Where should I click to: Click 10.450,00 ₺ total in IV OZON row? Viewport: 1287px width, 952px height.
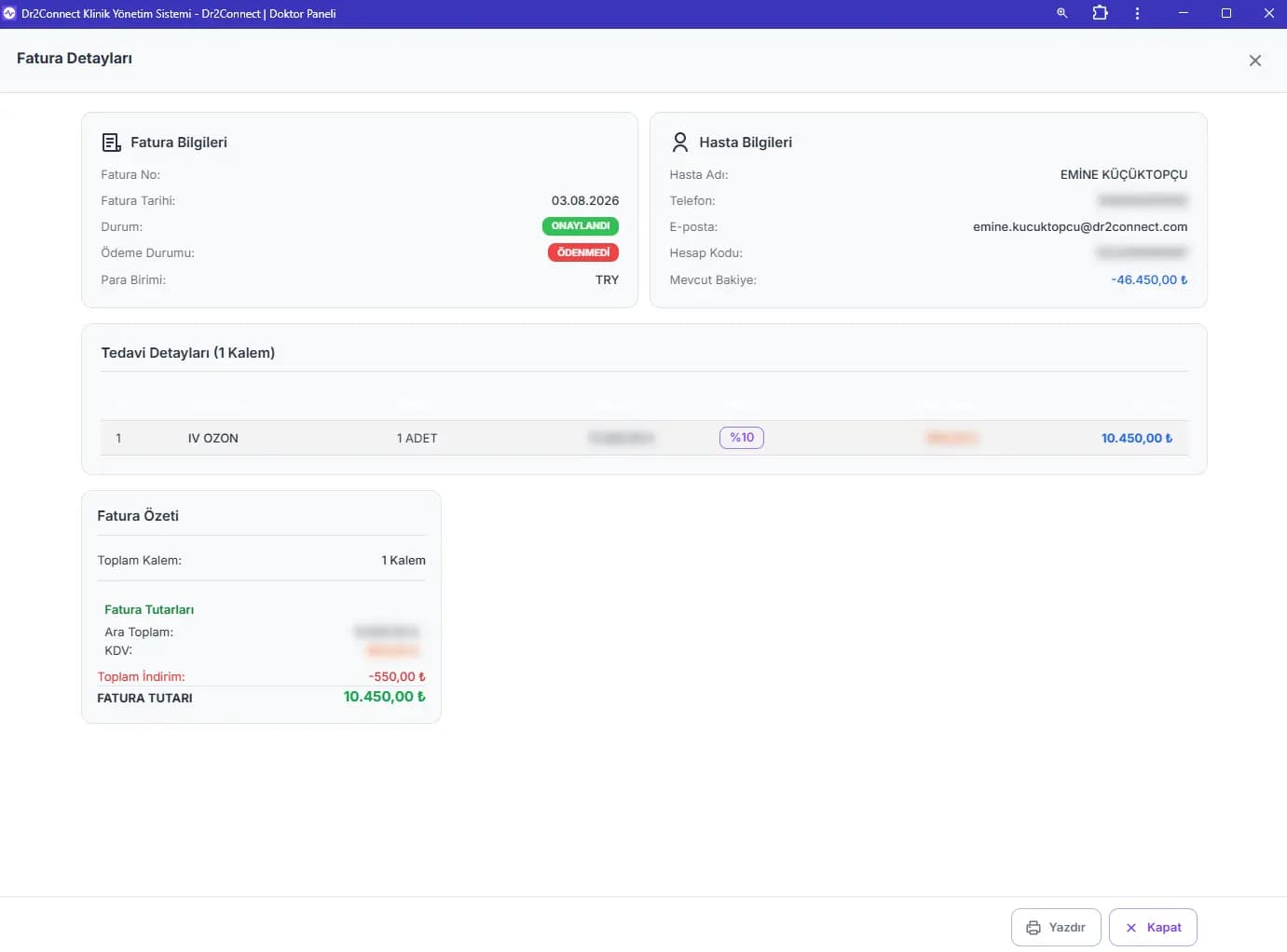1137,438
